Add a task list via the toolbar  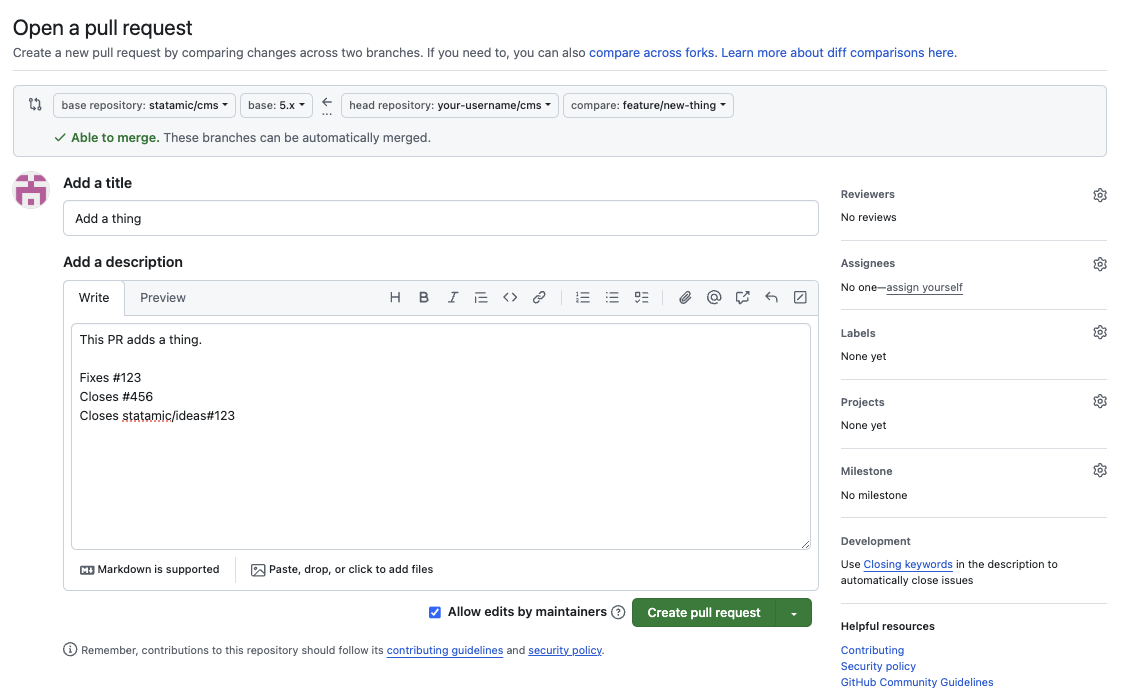click(x=642, y=297)
